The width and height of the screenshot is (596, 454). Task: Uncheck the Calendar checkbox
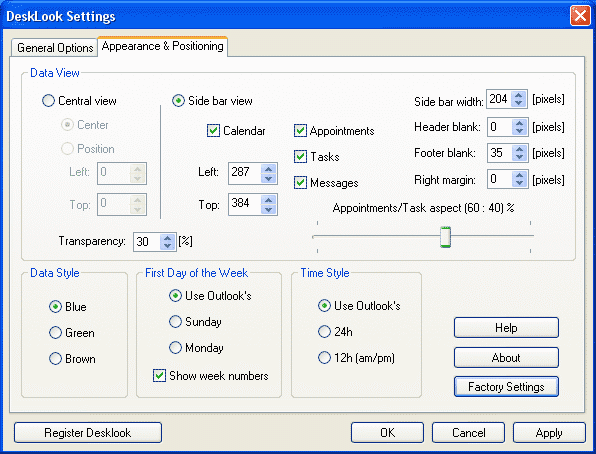pos(213,130)
